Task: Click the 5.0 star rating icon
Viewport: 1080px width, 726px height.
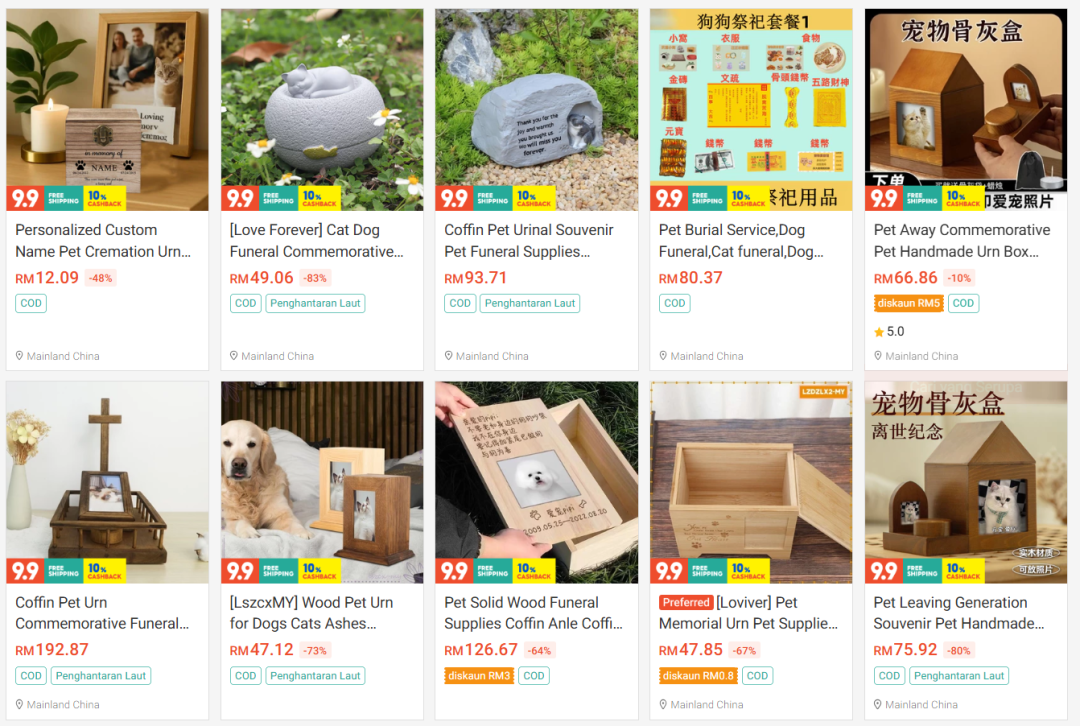Action: click(879, 332)
